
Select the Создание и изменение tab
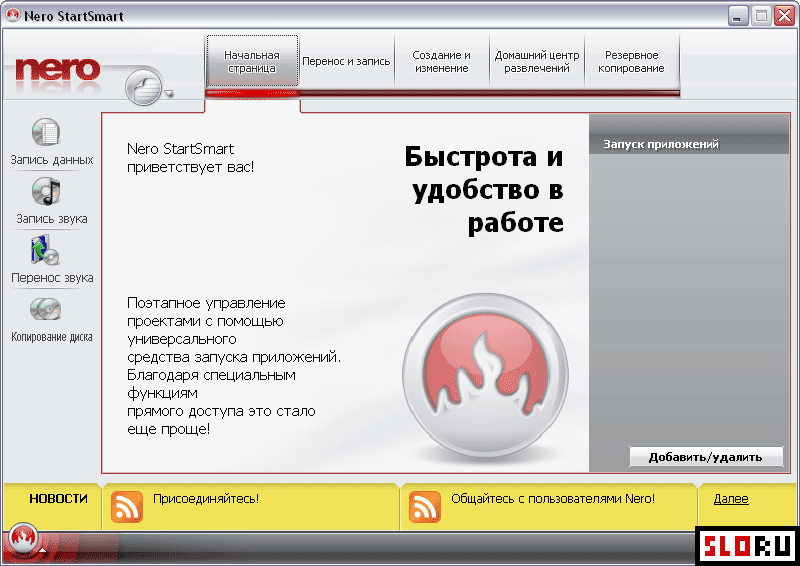(441, 61)
